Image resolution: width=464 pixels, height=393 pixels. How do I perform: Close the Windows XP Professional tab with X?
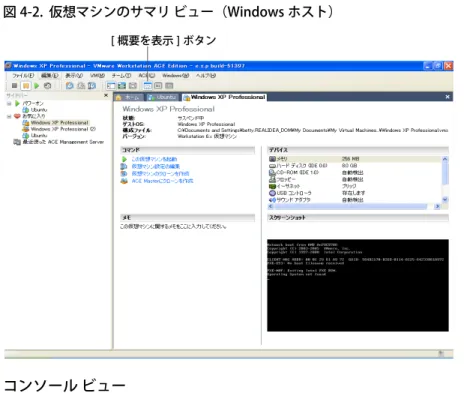point(447,97)
